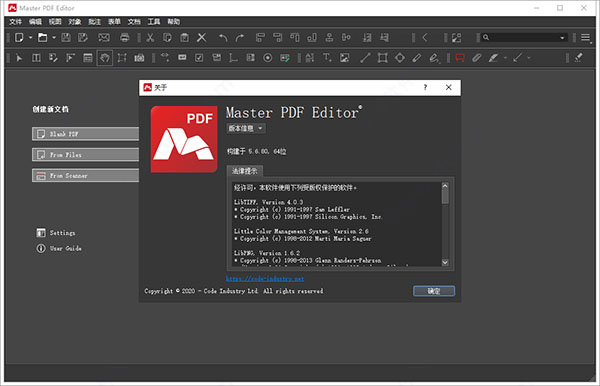Expand the highlight tool dropdown arrow
600x386 pixels.
(505, 58)
